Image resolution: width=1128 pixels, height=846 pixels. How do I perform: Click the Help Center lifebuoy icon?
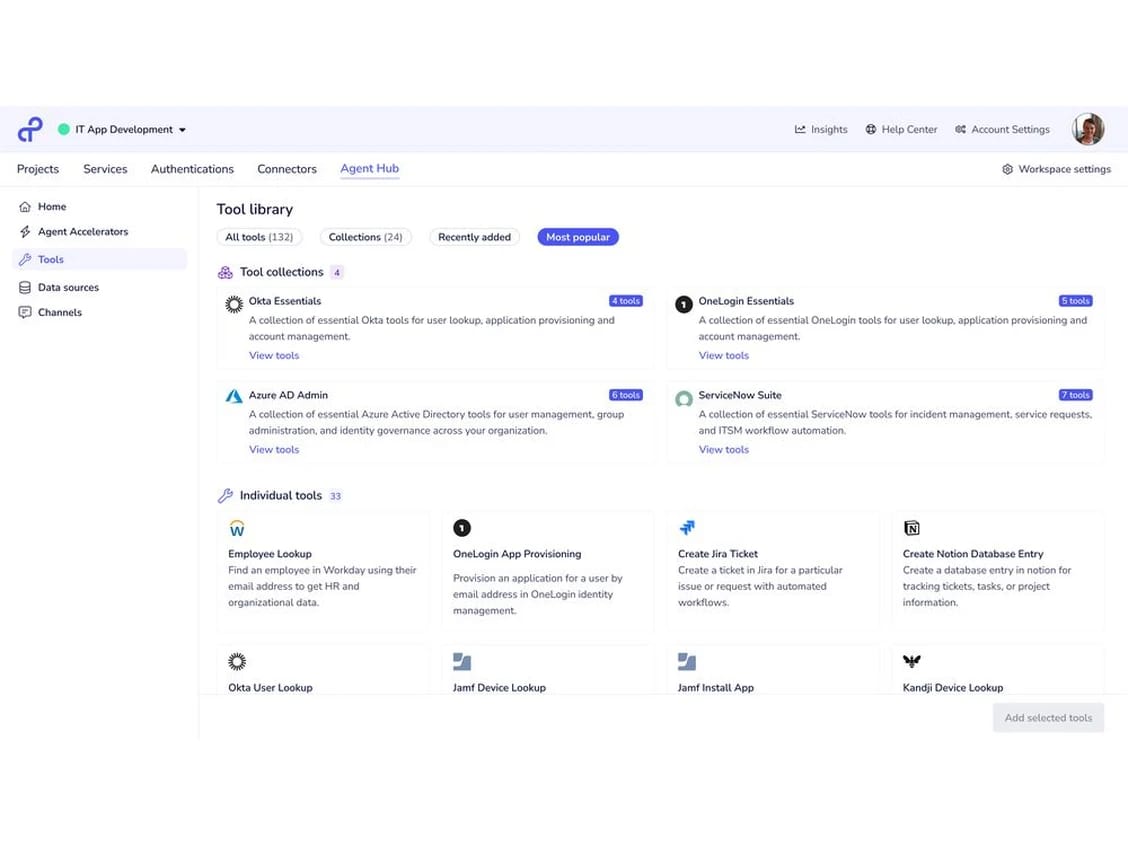[870, 129]
